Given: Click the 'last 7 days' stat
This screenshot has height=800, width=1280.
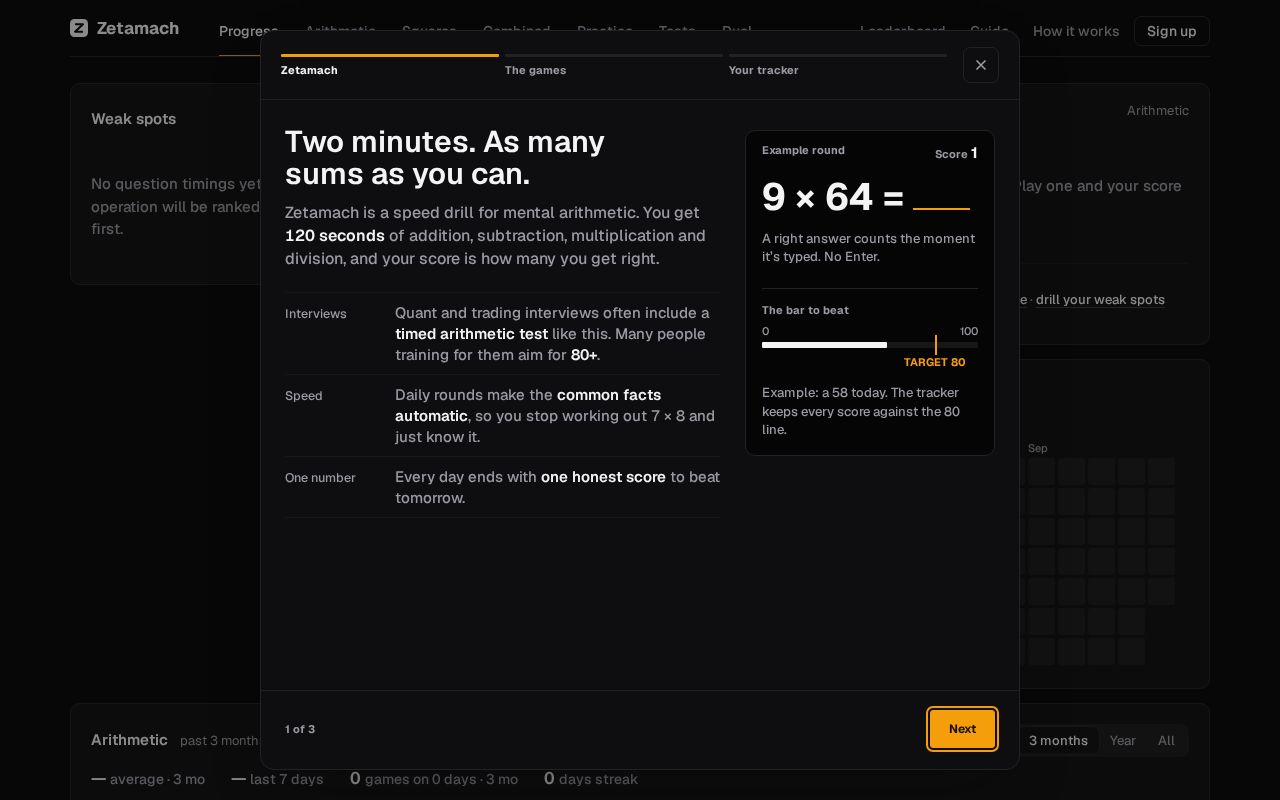Looking at the screenshot, I should [277, 778].
